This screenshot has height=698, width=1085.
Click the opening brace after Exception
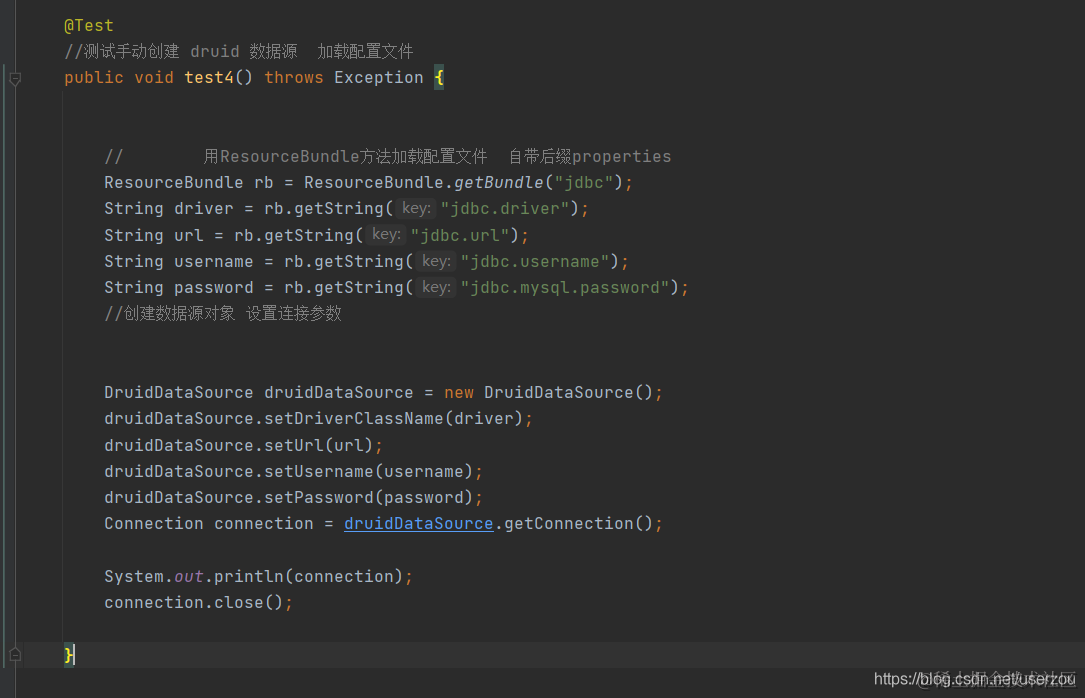click(x=439, y=77)
